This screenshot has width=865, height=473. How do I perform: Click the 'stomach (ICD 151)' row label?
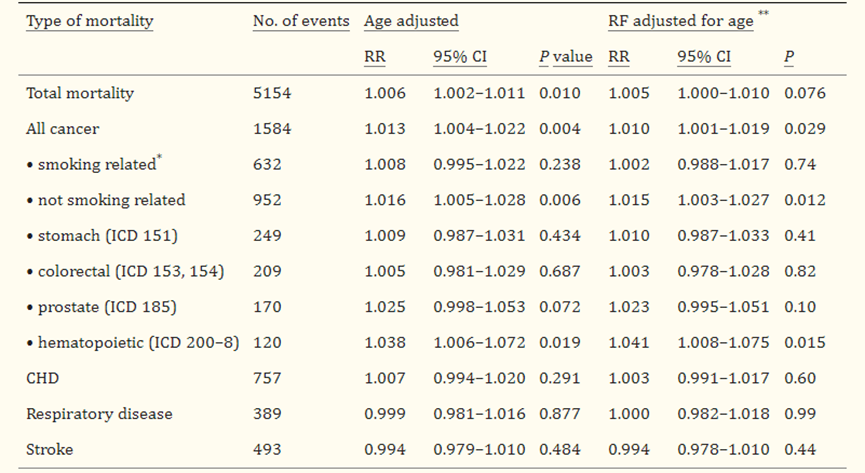(101, 235)
